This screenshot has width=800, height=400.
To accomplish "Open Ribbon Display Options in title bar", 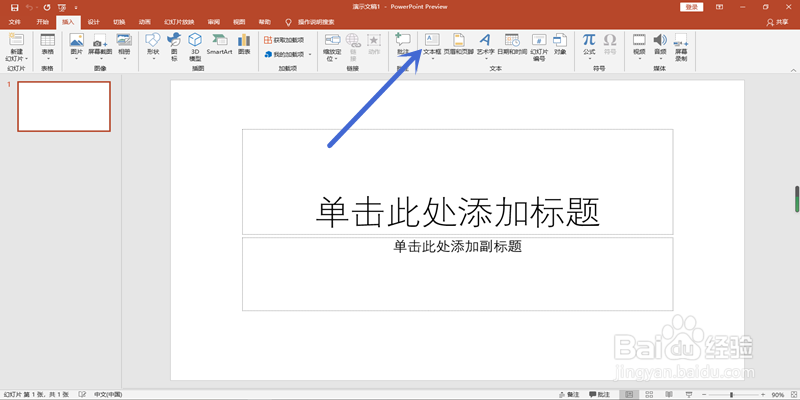I will point(719,7).
